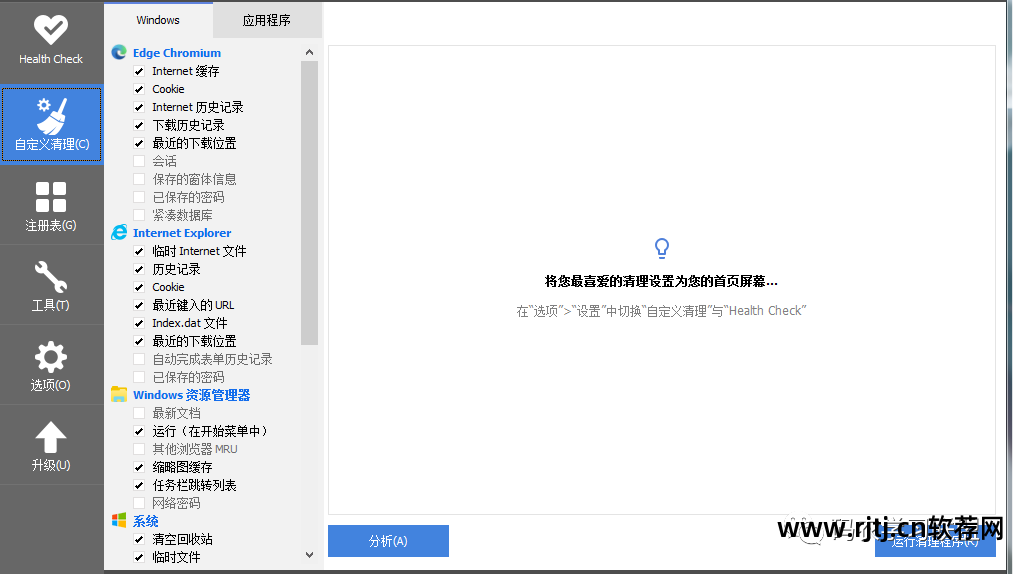Select the Edge Chromium section header
The image size is (1013, 574).
[177, 53]
